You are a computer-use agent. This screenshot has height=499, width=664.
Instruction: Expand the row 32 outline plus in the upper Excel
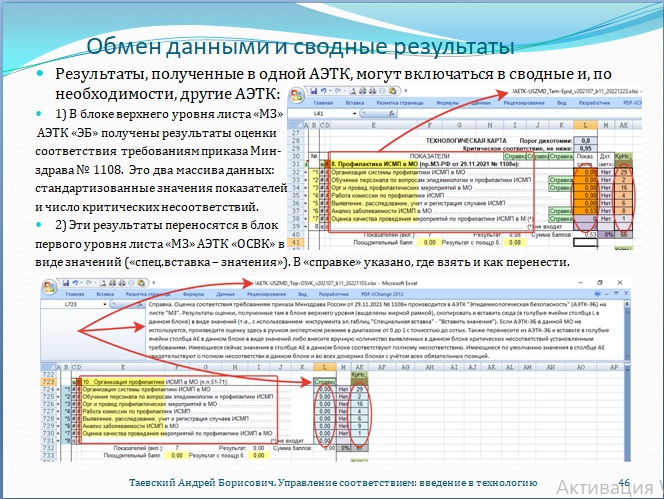coord(305,172)
